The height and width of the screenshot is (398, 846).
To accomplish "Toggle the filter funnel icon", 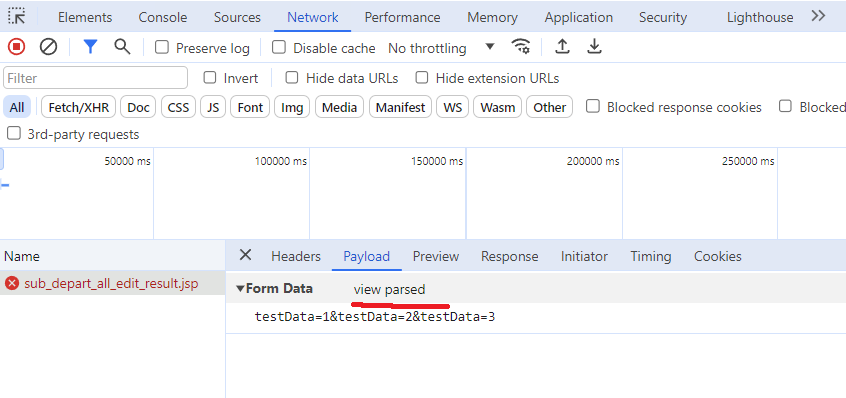I will [90, 47].
